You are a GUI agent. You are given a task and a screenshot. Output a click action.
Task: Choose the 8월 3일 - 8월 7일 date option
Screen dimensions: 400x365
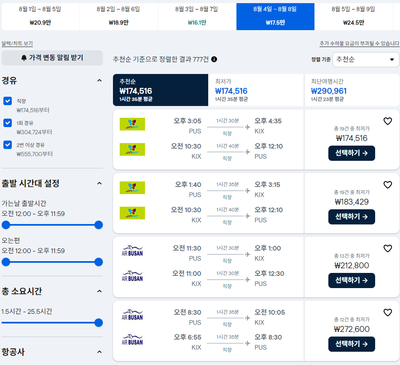[197, 16]
